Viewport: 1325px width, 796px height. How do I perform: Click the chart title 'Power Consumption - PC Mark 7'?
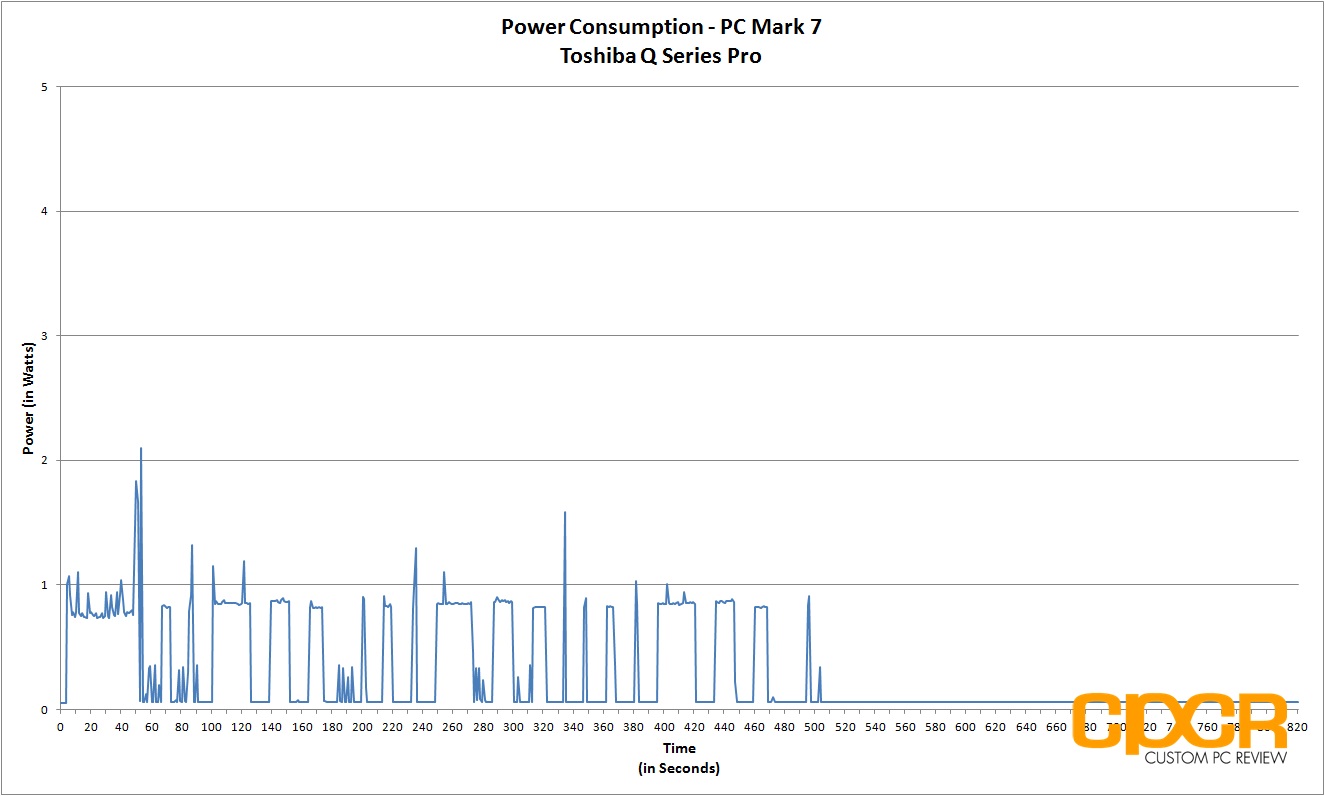pyautogui.click(x=661, y=27)
